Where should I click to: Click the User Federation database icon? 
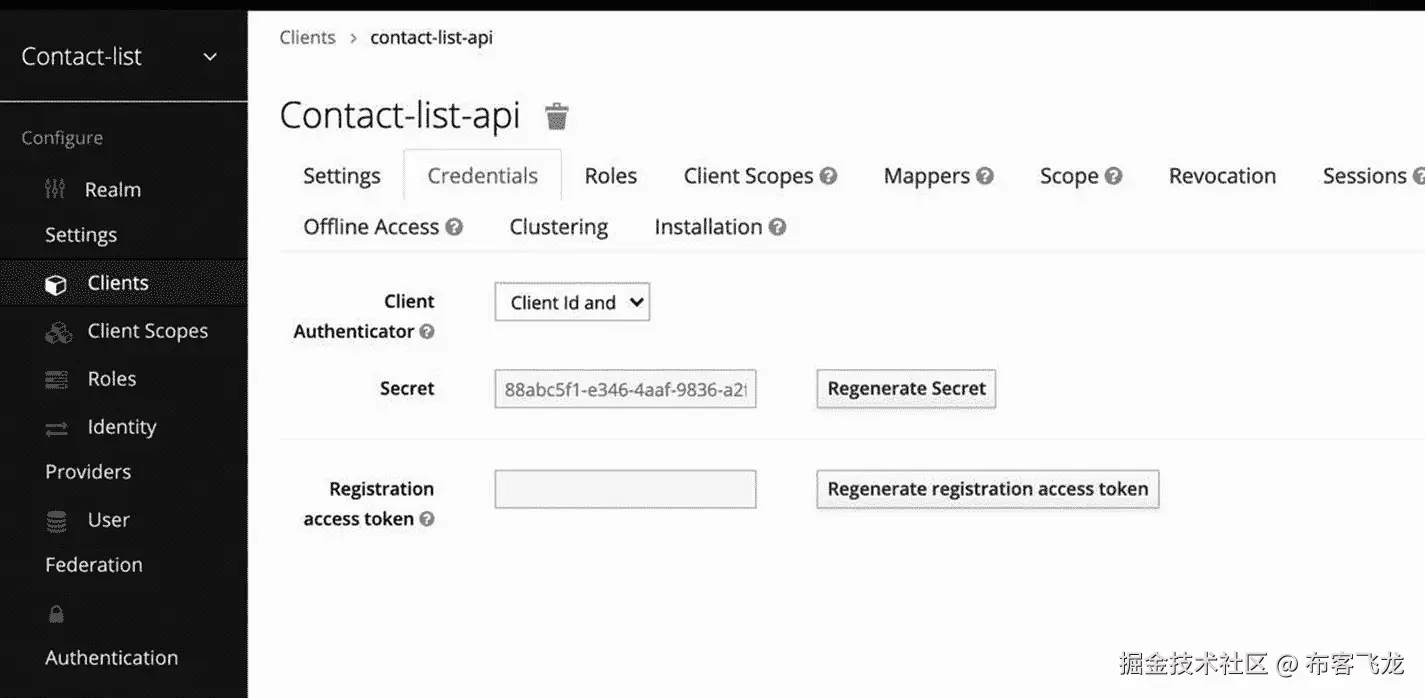tap(57, 520)
